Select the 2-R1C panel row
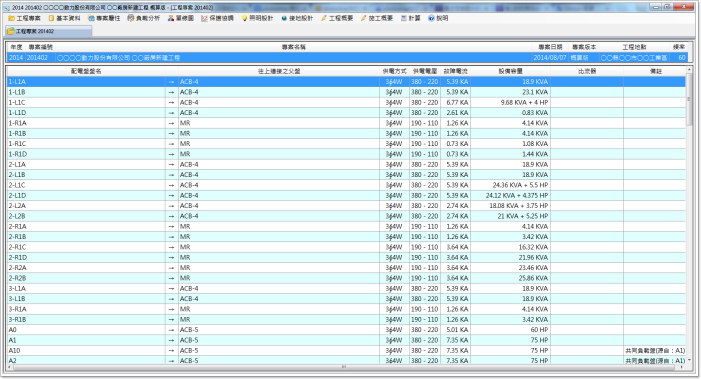The width and height of the screenshot is (701, 379). tap(346, 247)
